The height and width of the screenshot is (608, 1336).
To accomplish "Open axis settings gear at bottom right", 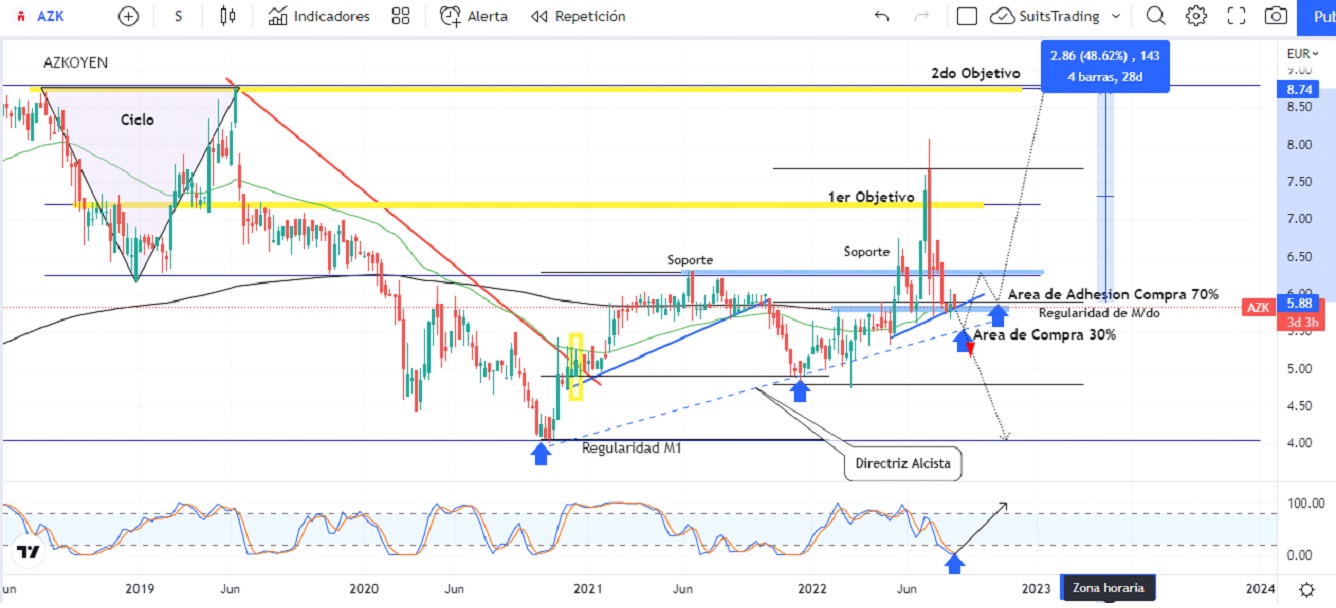I will 1307,588.
